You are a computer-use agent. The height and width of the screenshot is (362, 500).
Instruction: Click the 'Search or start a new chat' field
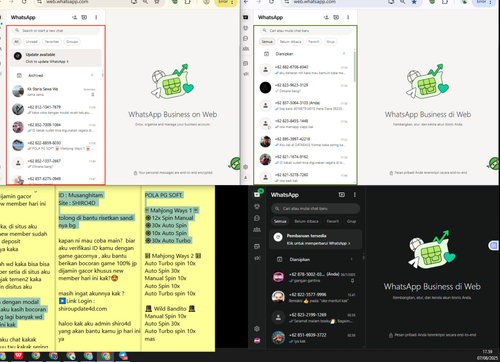pos(56,31)
